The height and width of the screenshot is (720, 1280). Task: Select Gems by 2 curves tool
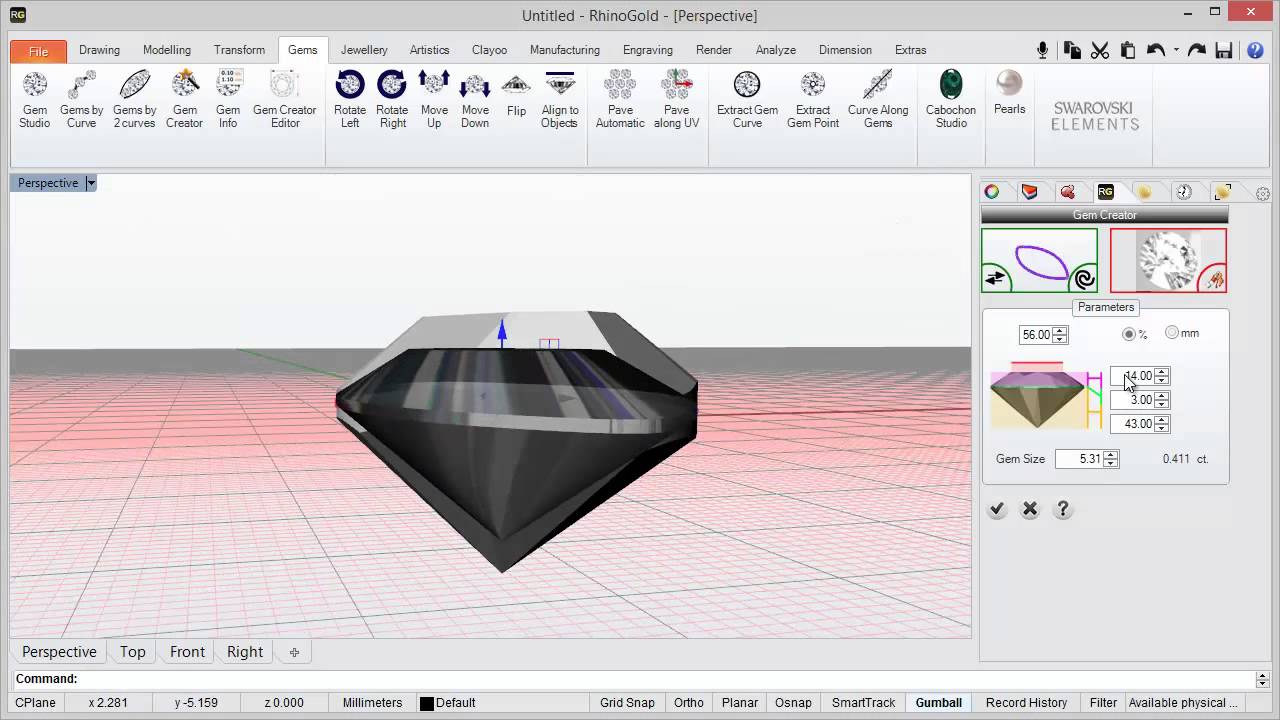(x=134, y=100)
